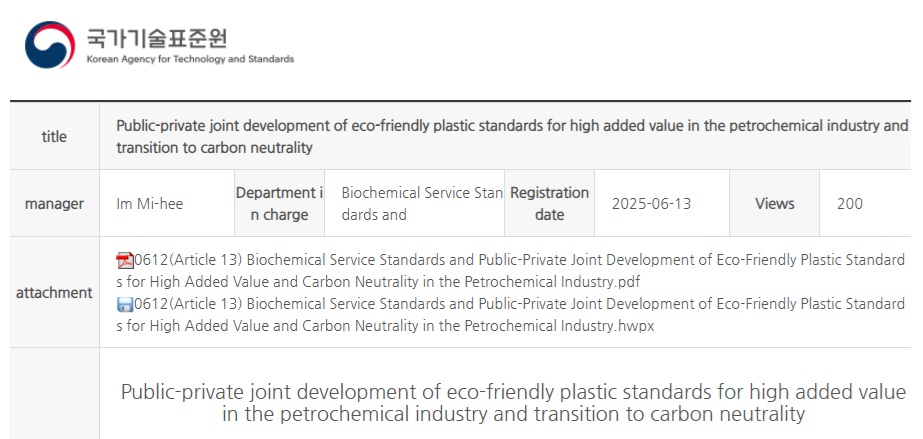Screen dimensions: 923x439
Task: Click the post title text in title row
Action: tap(512, 137)
